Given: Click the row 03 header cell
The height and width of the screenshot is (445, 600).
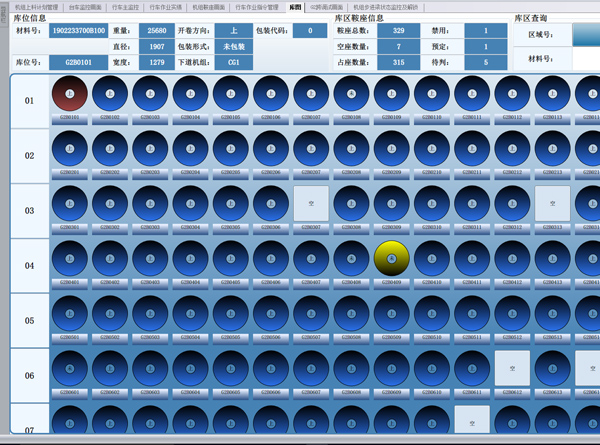Looking at the screenshot, I should coord(29,211).
